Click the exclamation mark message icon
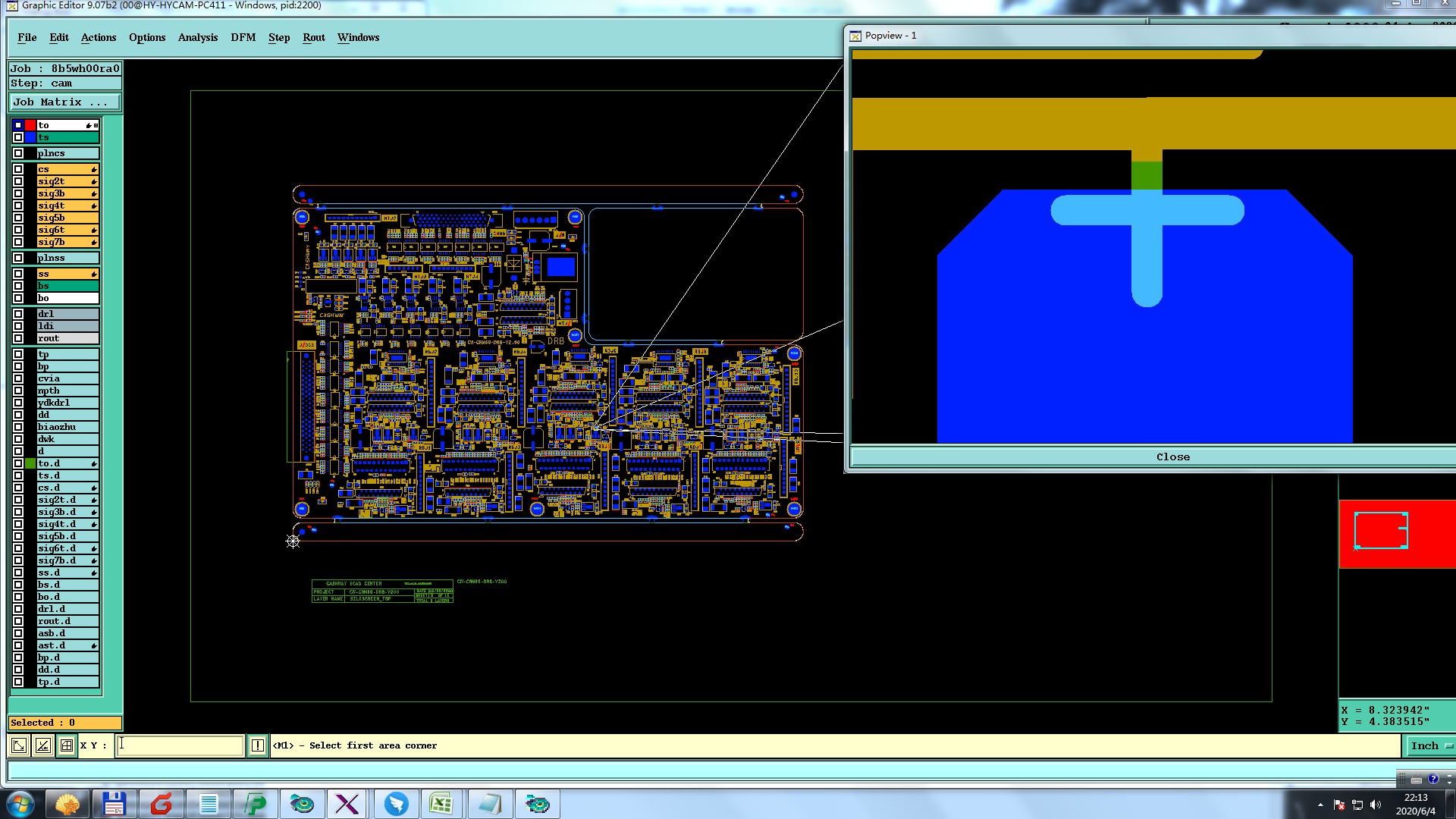1456x819 pixels. [258, 745]
